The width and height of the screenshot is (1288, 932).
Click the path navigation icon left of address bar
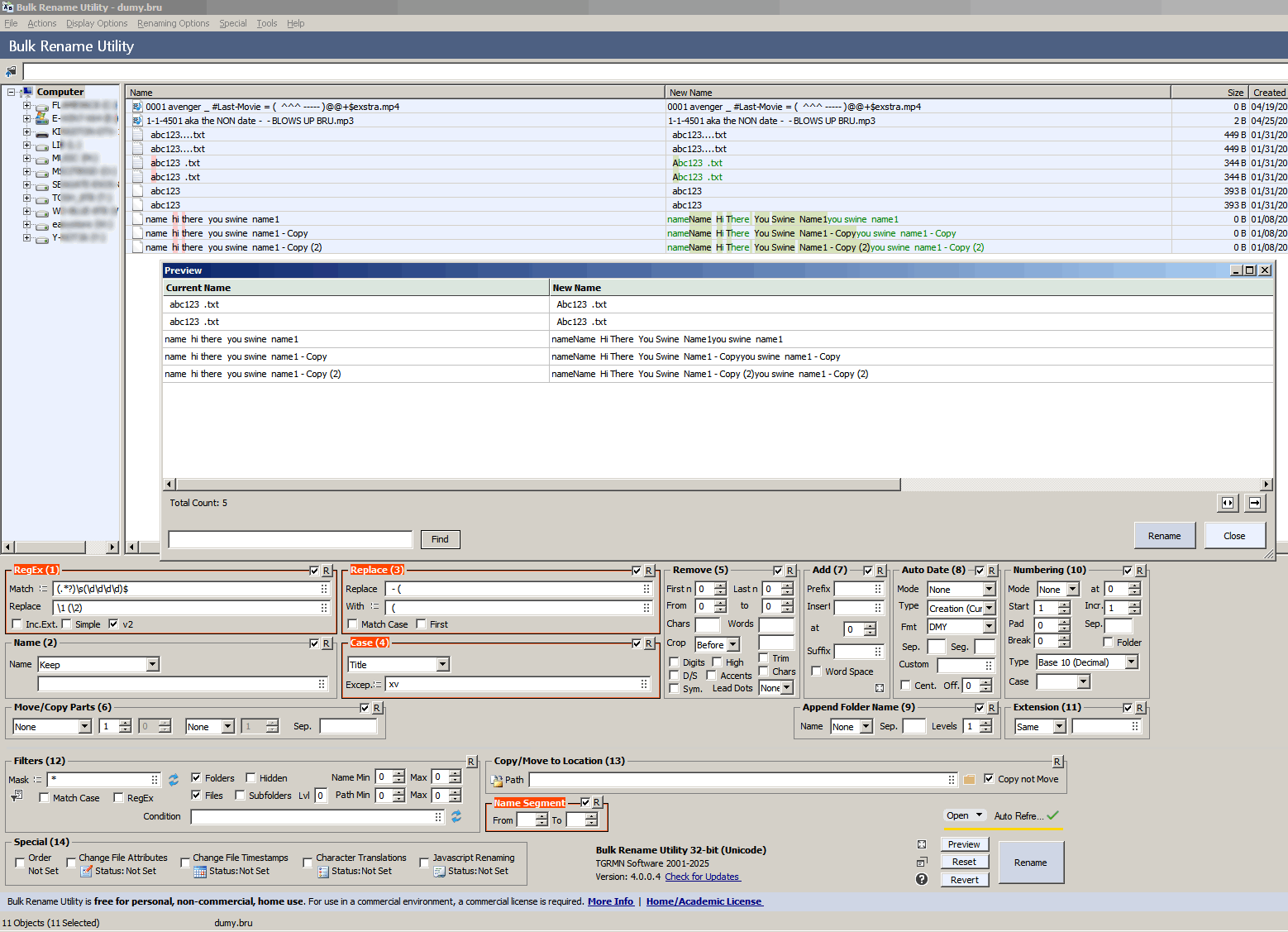[x=11, y=71]
